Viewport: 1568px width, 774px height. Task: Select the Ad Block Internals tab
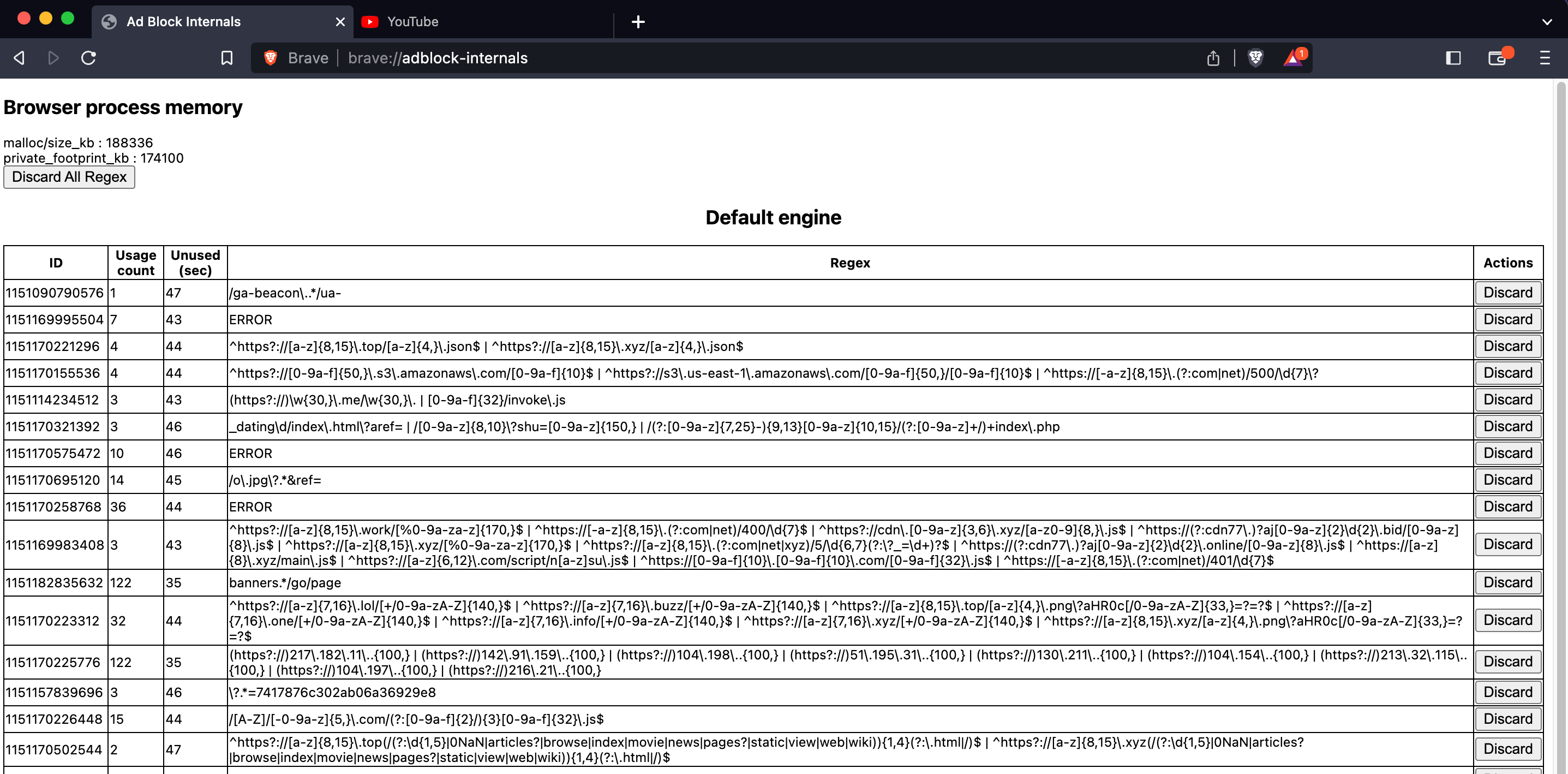[183, 21]
